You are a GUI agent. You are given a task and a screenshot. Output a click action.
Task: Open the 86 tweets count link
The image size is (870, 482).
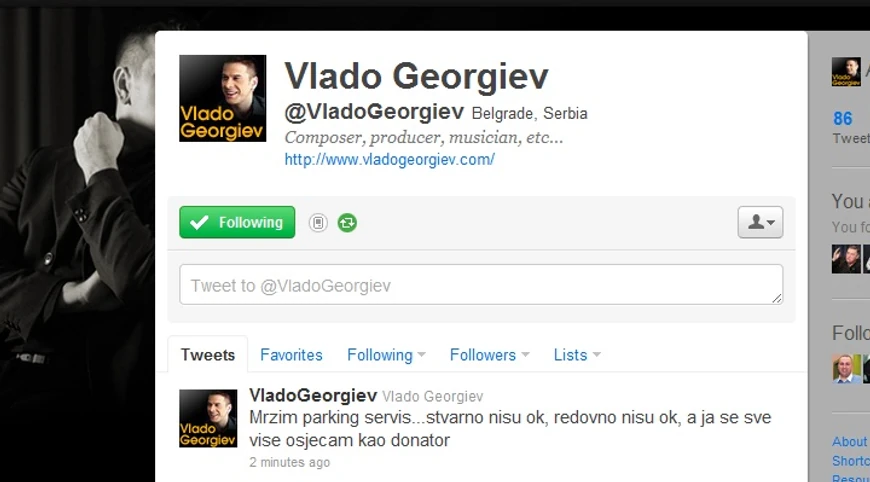point(842,119)
